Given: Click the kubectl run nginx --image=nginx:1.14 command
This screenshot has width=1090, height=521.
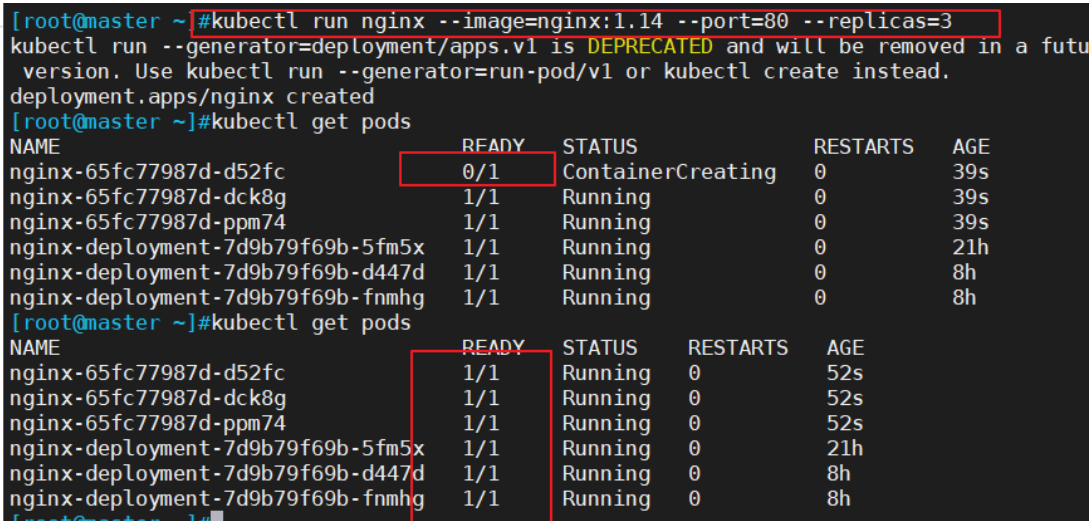Looking at the screenshot, I should point(581,22).
